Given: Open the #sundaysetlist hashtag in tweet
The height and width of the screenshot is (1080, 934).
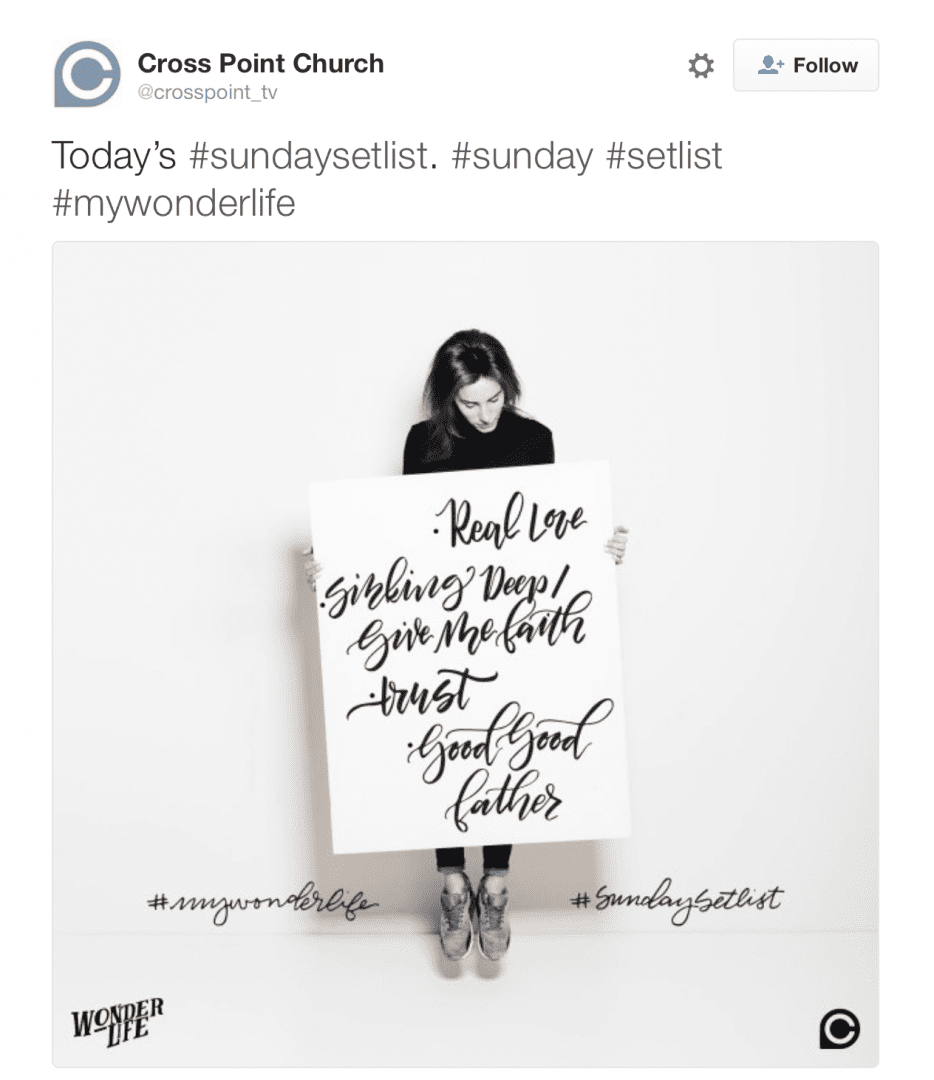Looking at the screenshot, I should pyautogui.click(x=313, y=156).
